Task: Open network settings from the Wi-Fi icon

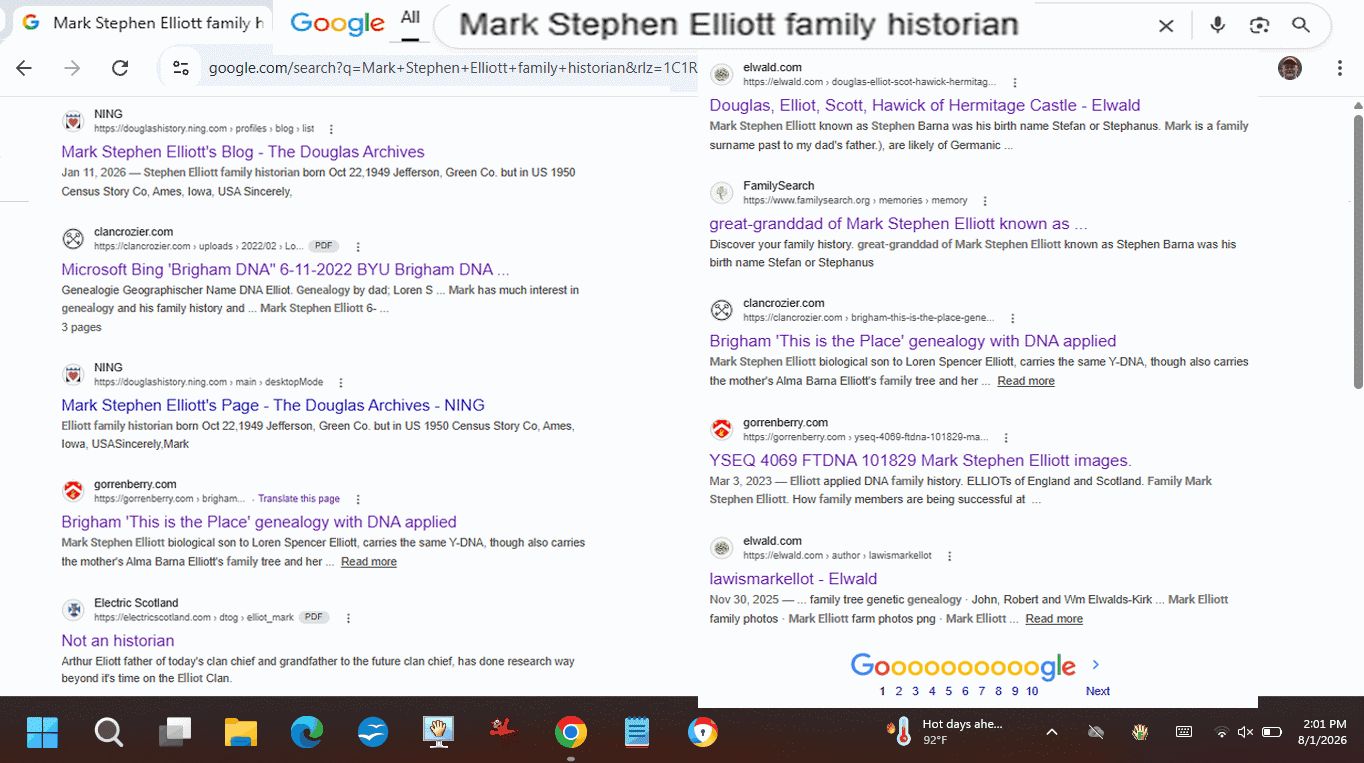Action: coord(1221,732)
